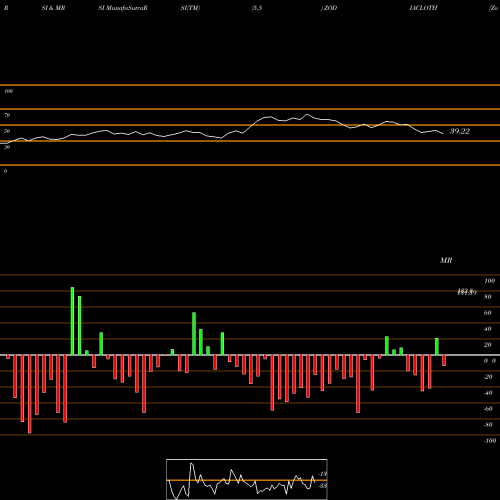Click the RSI axis label 70

coord(7,115)
